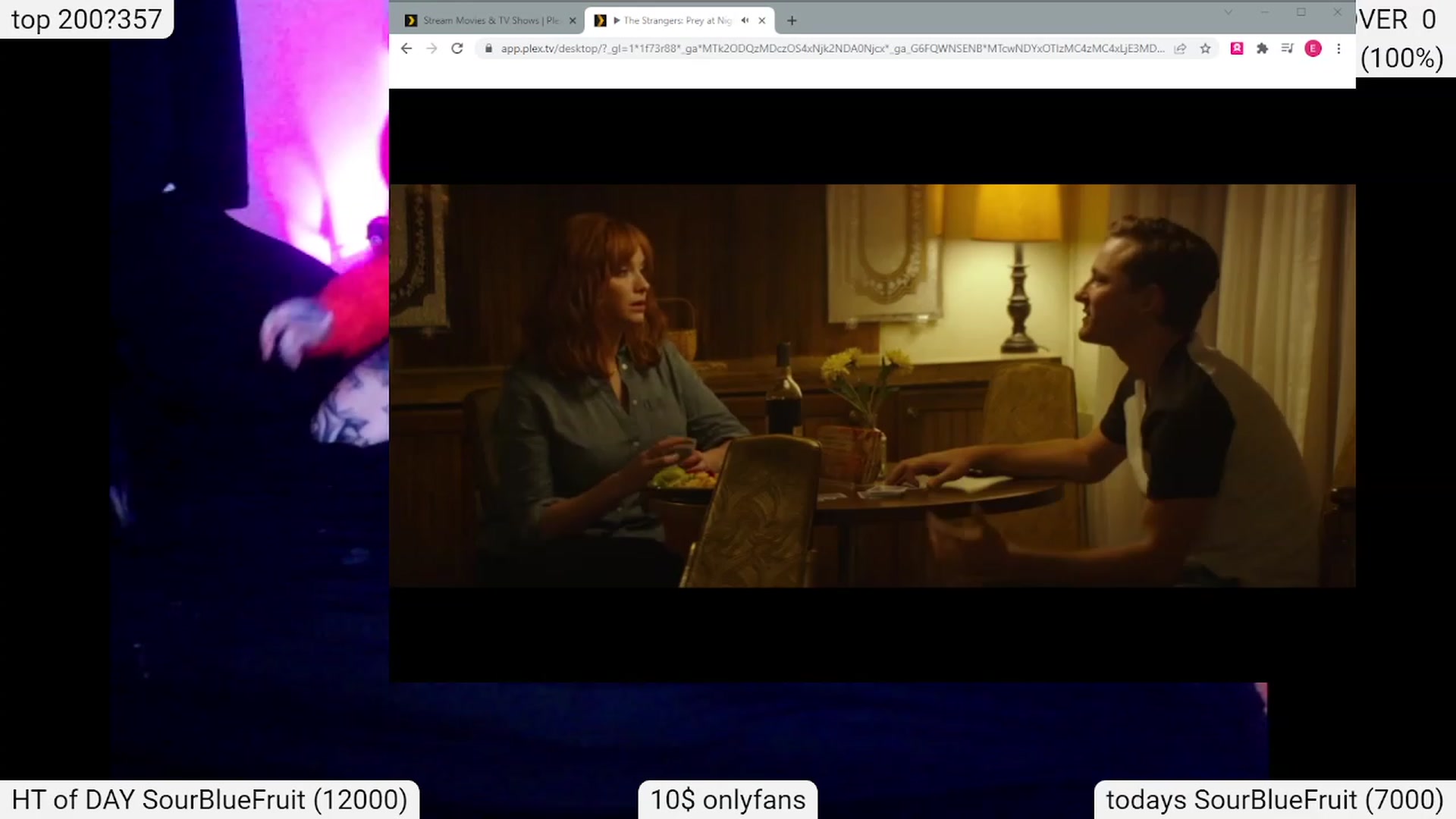This screenshot has height=819, width=1456.
Task: Mute The Strangers tab audio
Action: [x=745, y=20]
